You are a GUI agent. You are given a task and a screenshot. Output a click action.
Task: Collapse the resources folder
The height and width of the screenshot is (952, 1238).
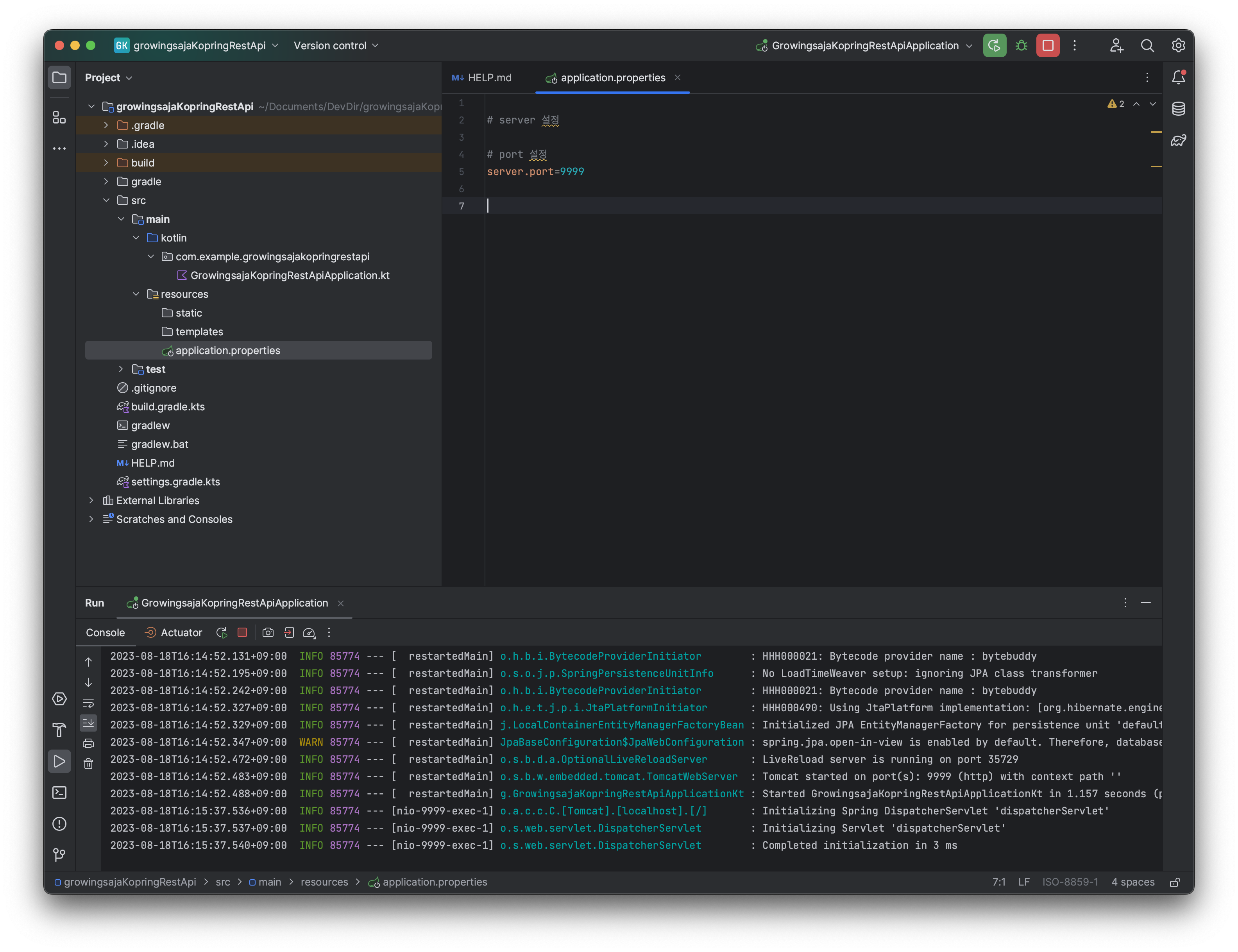[136, 294]
